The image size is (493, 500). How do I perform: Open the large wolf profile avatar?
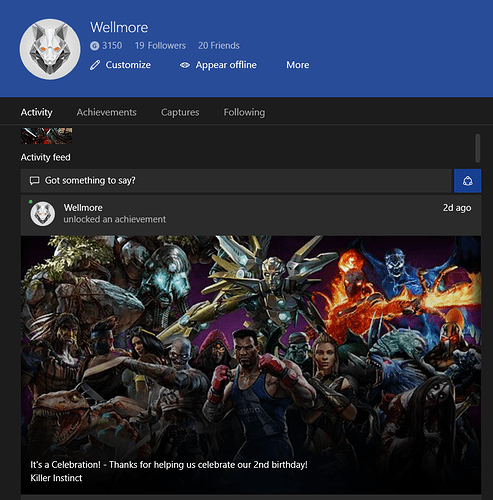(50, 49)
